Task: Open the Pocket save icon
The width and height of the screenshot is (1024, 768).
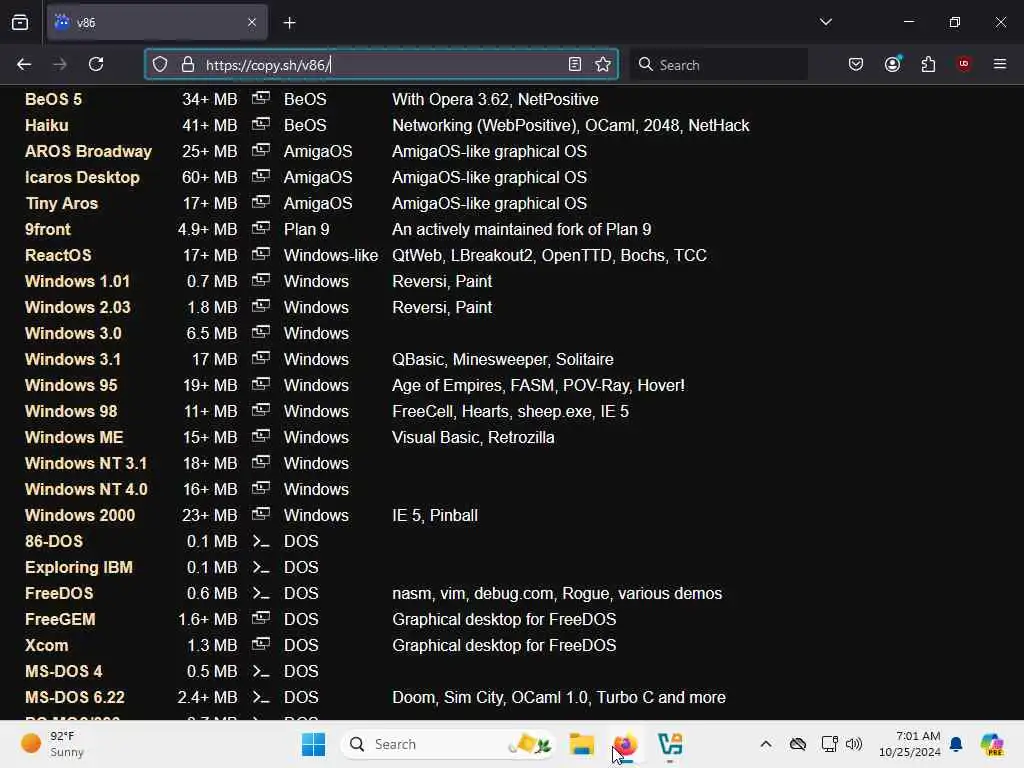Action: click(x=856, y=64)
